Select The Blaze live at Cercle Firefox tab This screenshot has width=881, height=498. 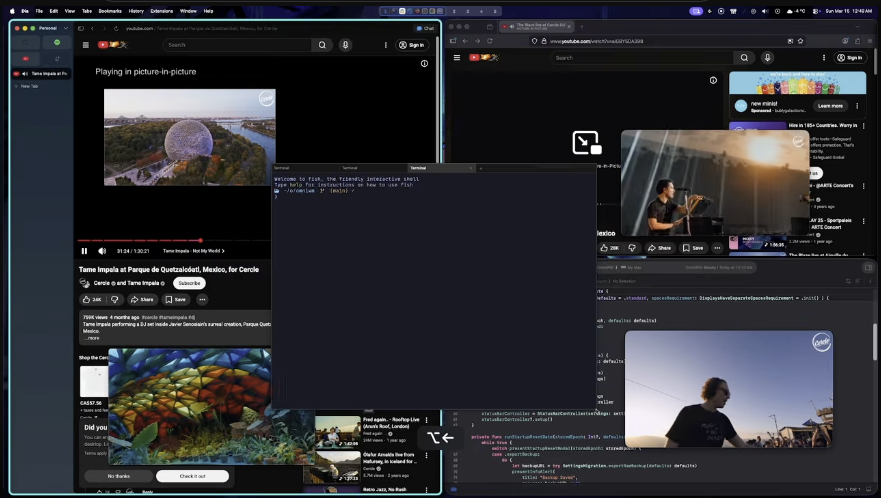[537, 26]
